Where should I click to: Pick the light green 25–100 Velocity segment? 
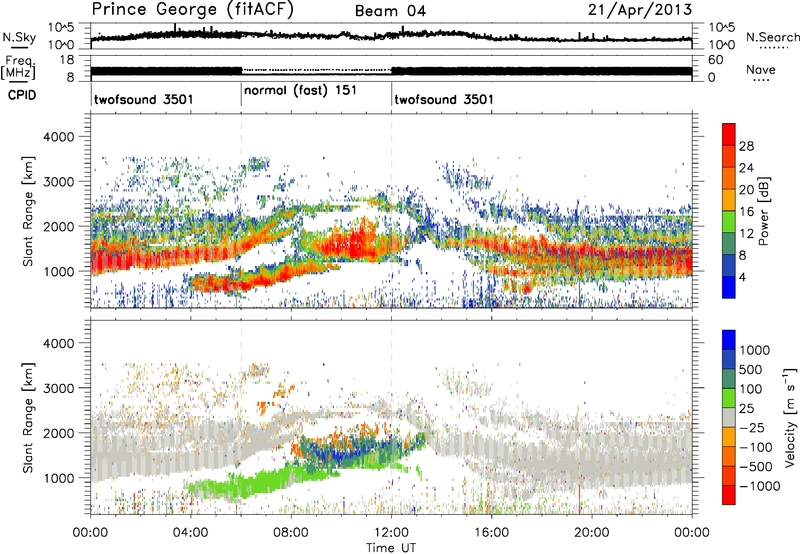point(729,397)
